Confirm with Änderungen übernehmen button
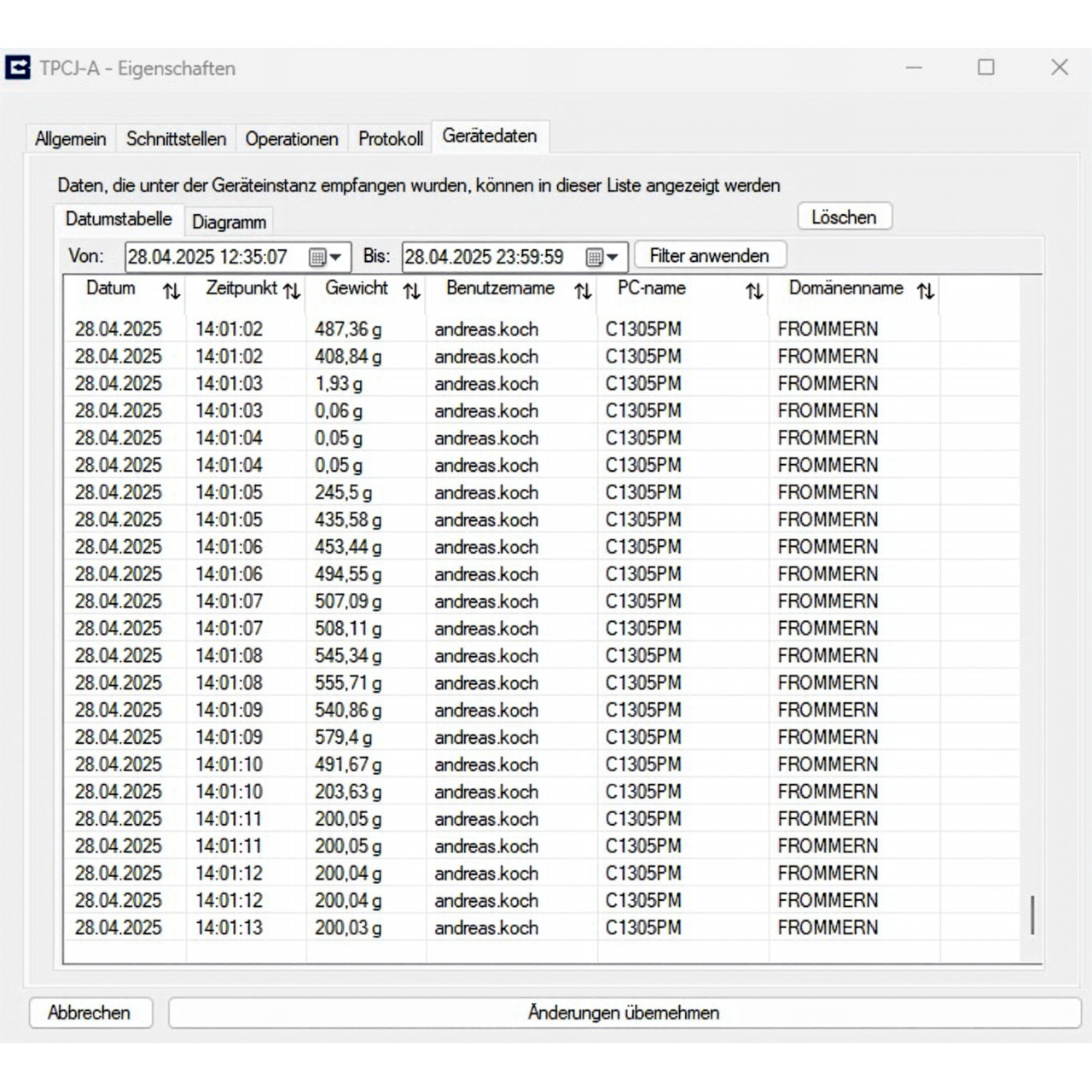 point(624,1013)
